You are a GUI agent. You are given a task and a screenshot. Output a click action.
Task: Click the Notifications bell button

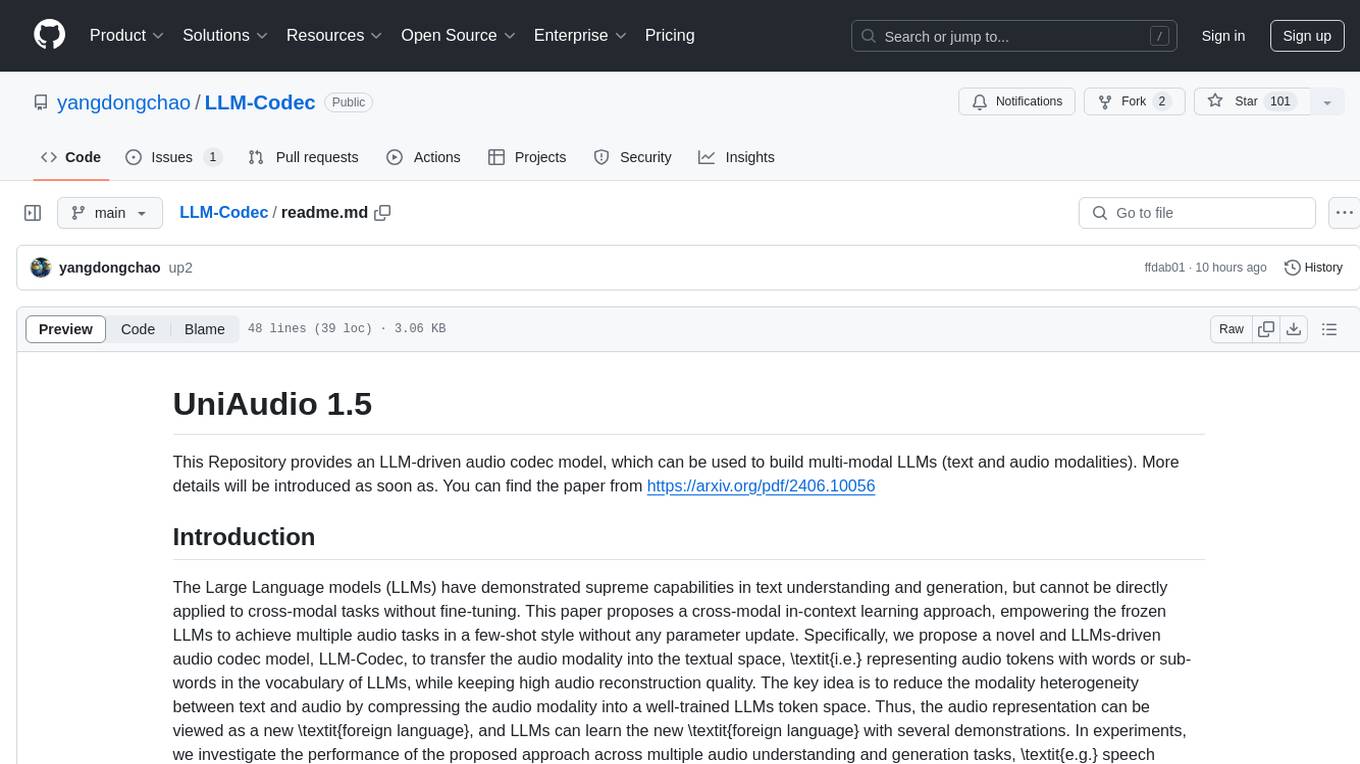1017,102
